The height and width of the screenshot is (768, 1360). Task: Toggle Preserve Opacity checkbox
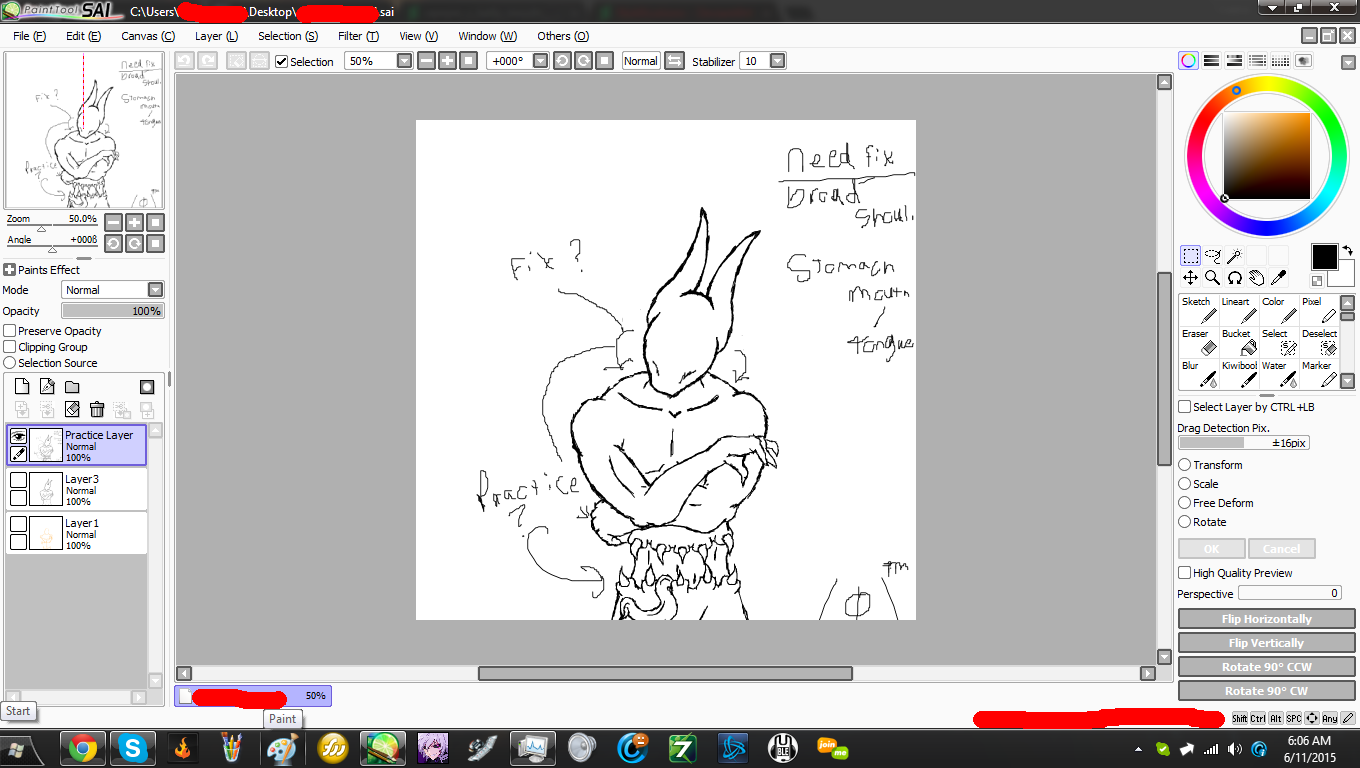pos(10,331)
